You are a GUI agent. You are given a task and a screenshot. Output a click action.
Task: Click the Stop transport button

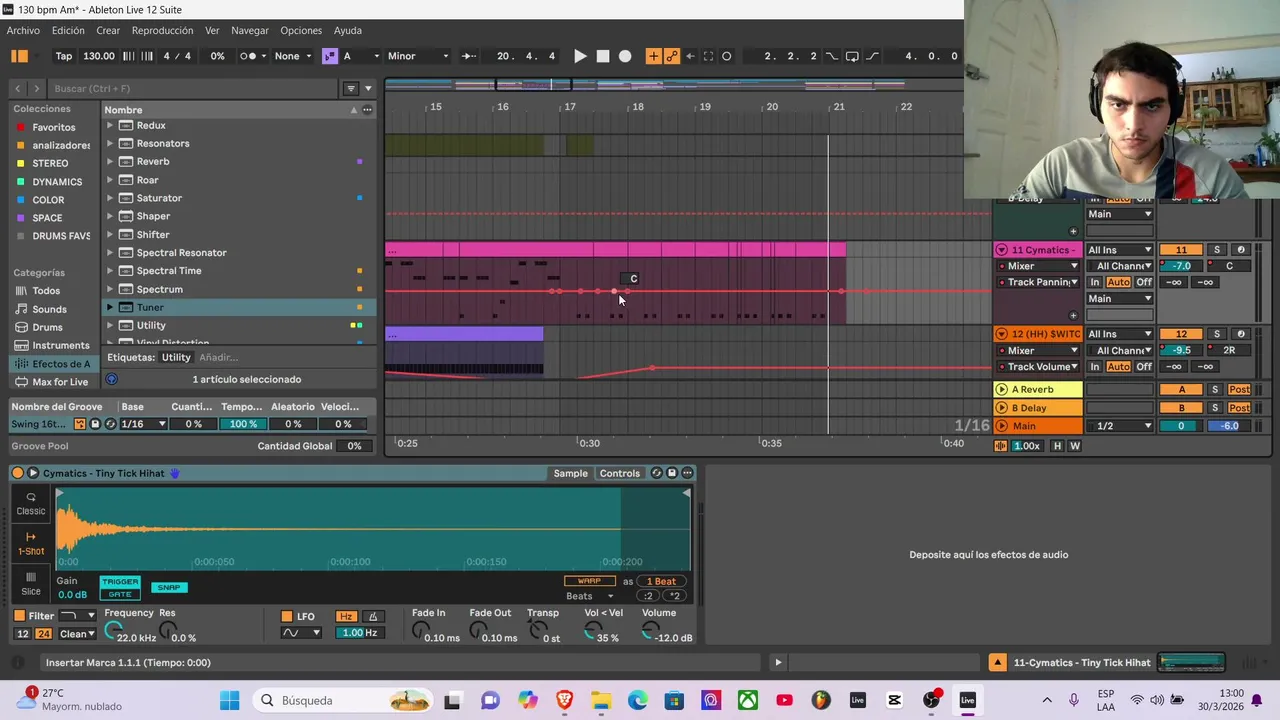603,56
